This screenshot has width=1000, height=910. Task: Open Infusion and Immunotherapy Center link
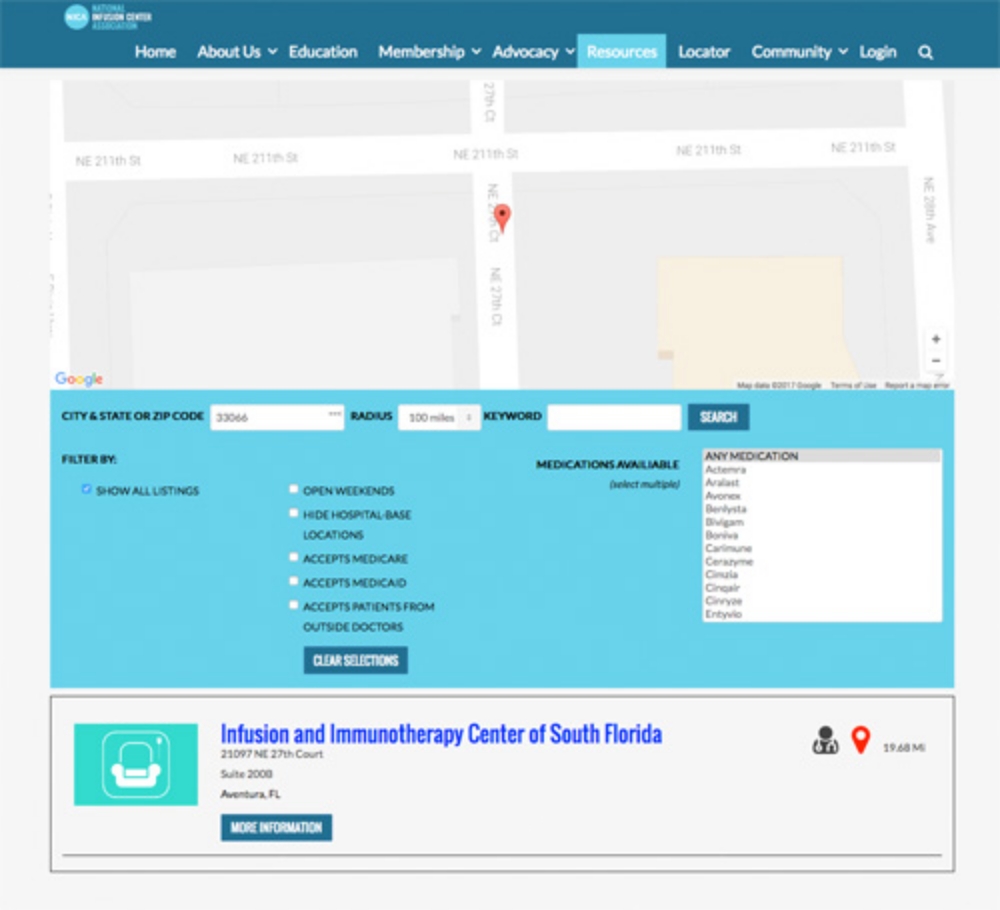[441, 734]
